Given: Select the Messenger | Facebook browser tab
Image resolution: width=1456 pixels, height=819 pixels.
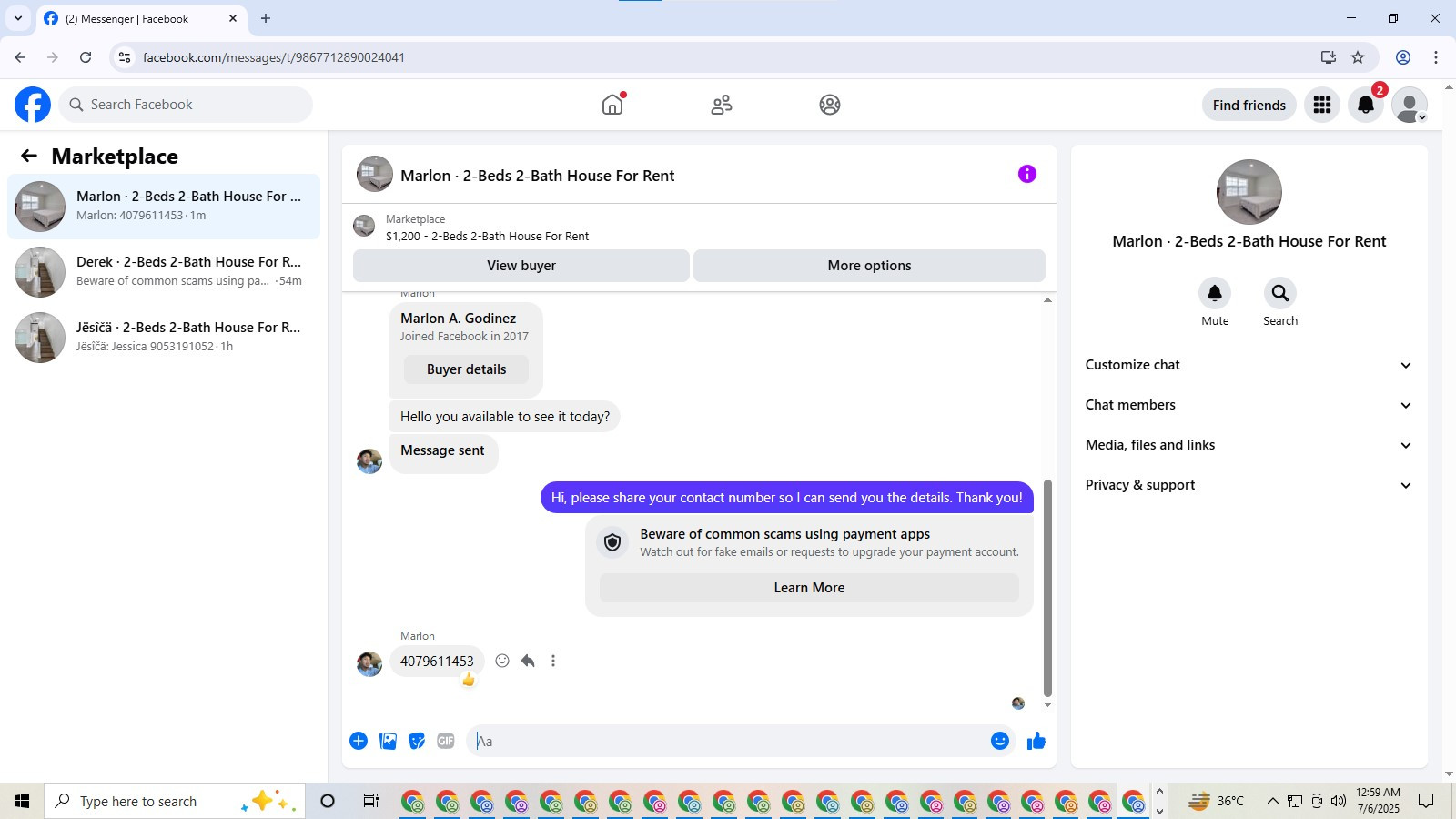Looking at the screenshot, I should tap(139, 18).
